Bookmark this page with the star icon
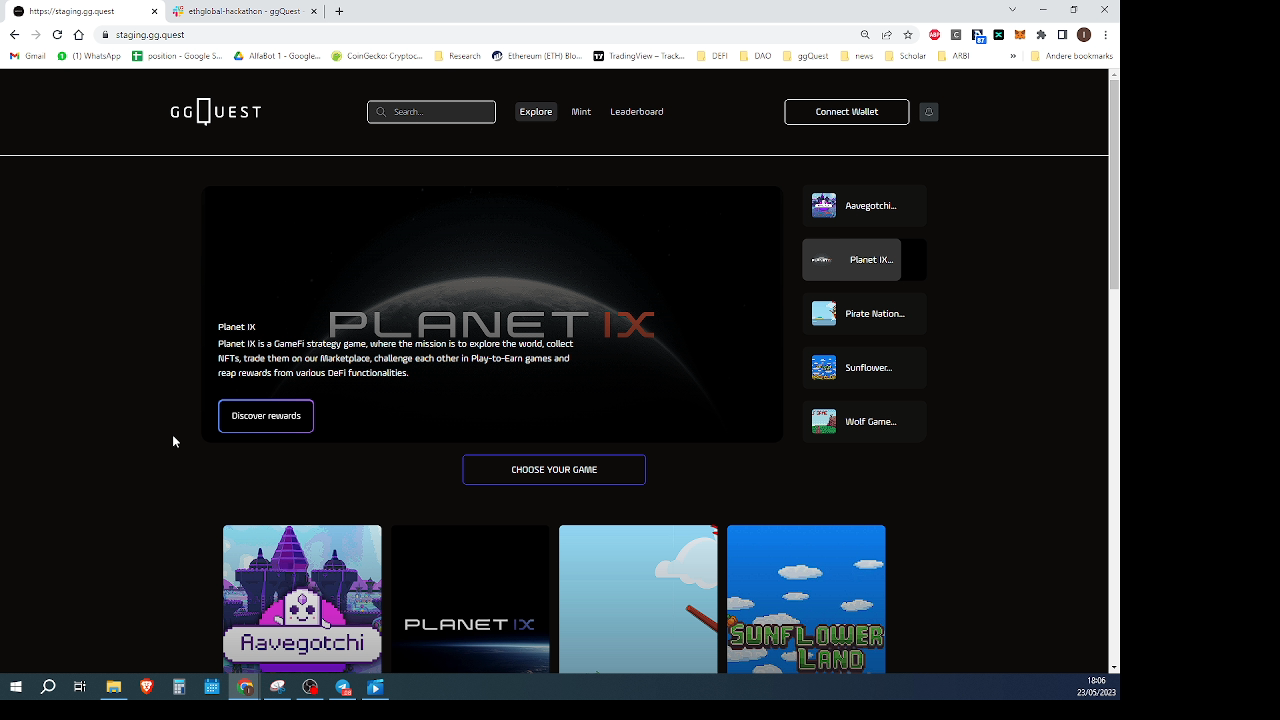 point(908,35)
